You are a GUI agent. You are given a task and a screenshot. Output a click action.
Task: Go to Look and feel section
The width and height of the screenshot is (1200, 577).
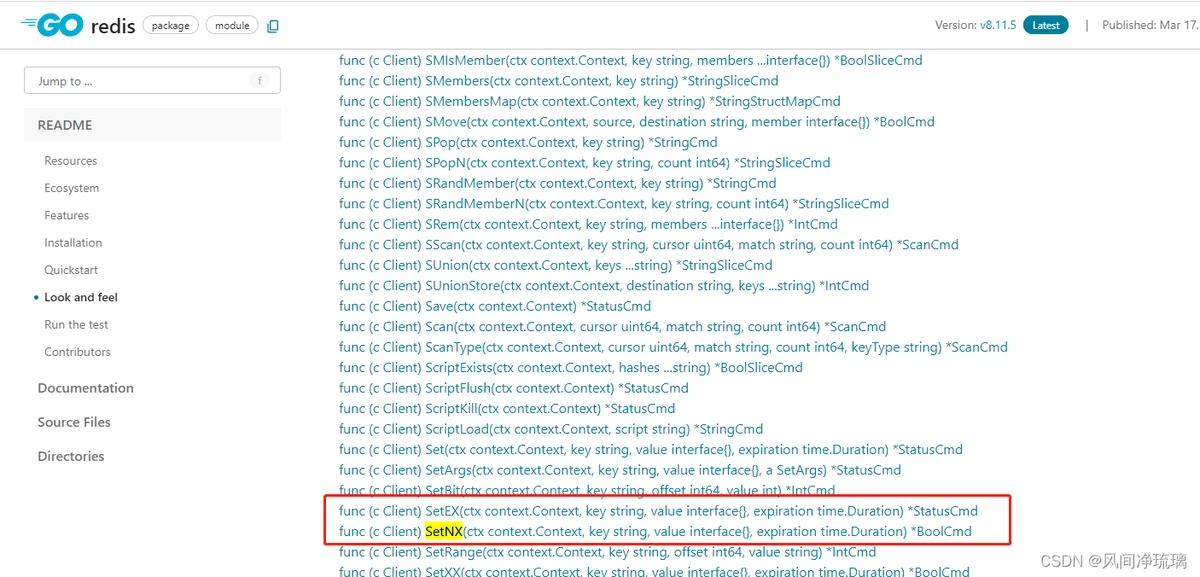pyautogui.click(x=81, y=297)
